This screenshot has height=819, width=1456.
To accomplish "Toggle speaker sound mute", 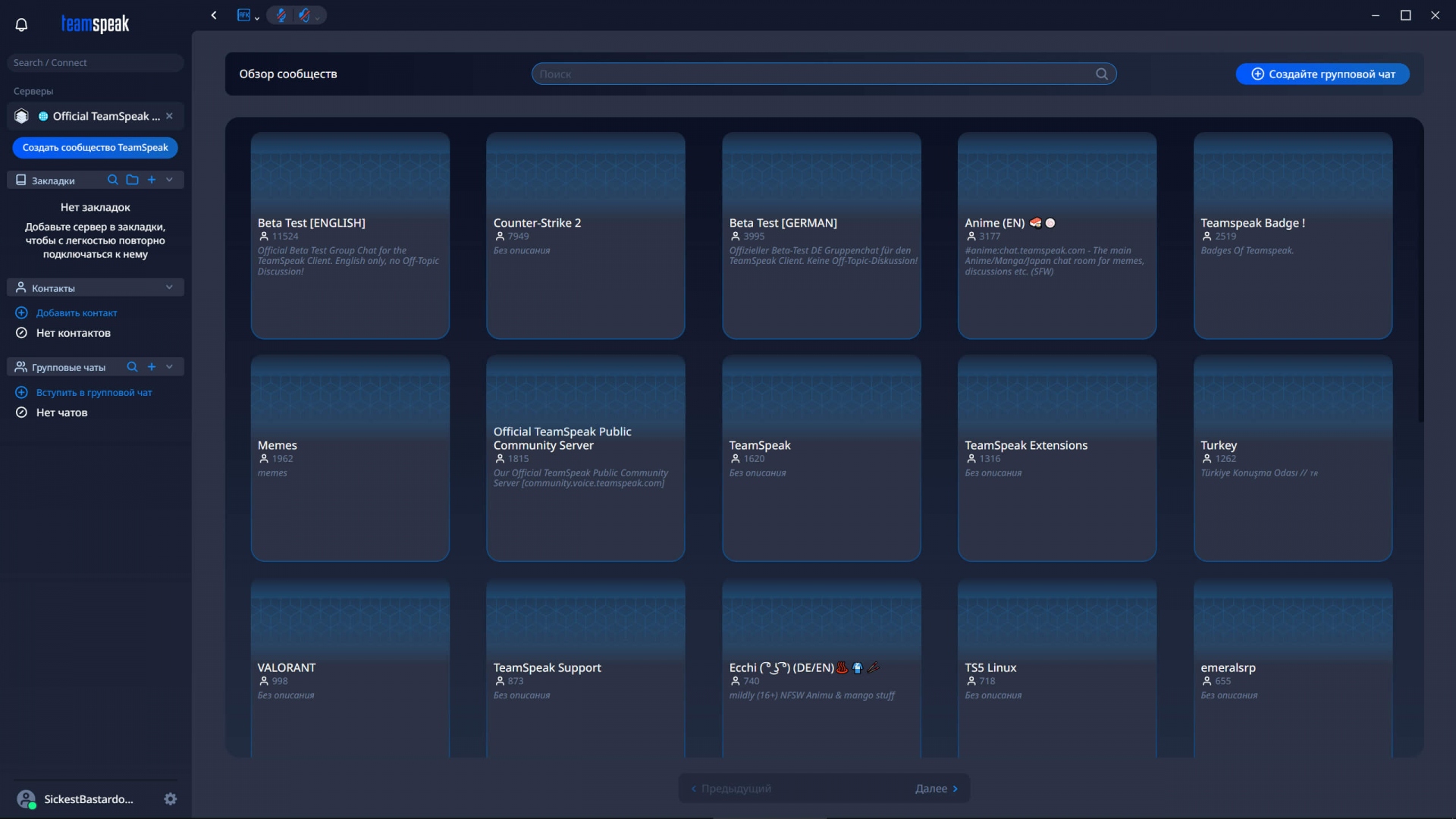I will pyautogui.click(x=305, y=15).
